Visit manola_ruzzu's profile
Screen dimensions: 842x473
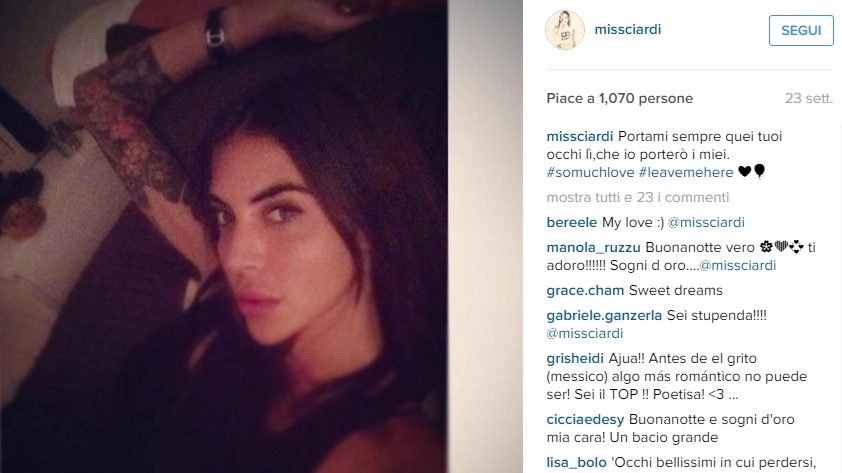(x=593, y=248)
